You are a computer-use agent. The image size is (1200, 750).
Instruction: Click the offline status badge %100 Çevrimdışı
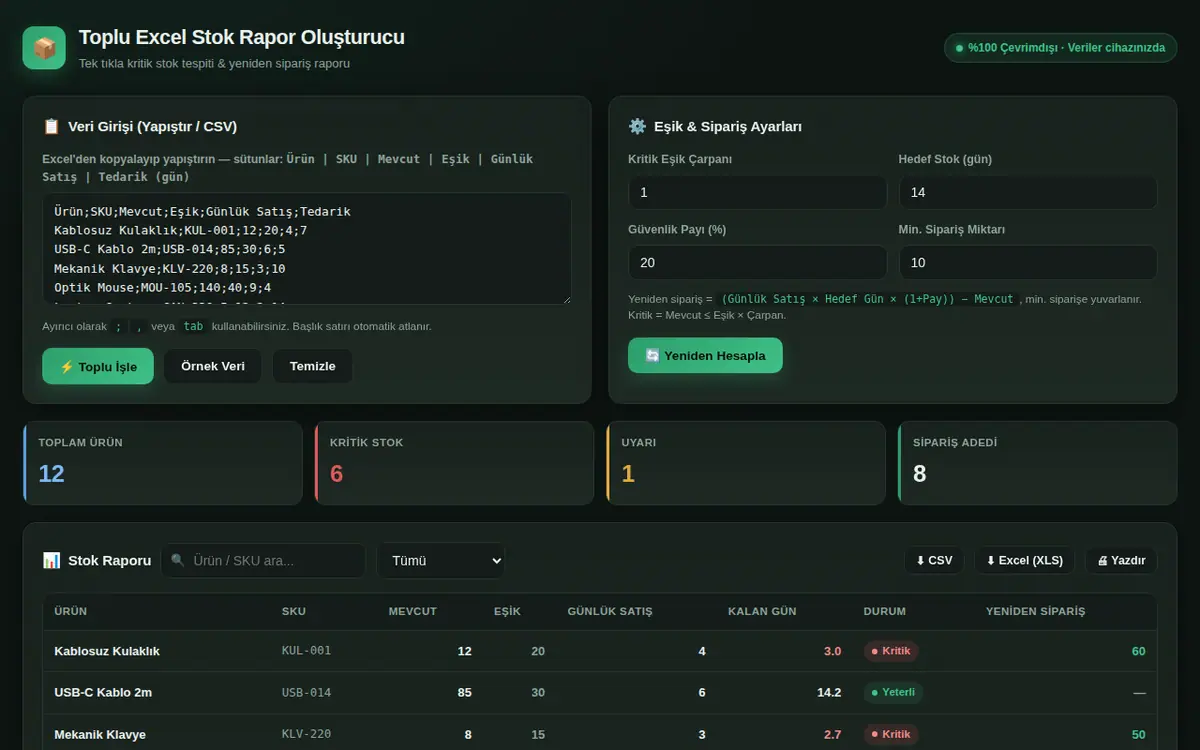point(1060,48)
